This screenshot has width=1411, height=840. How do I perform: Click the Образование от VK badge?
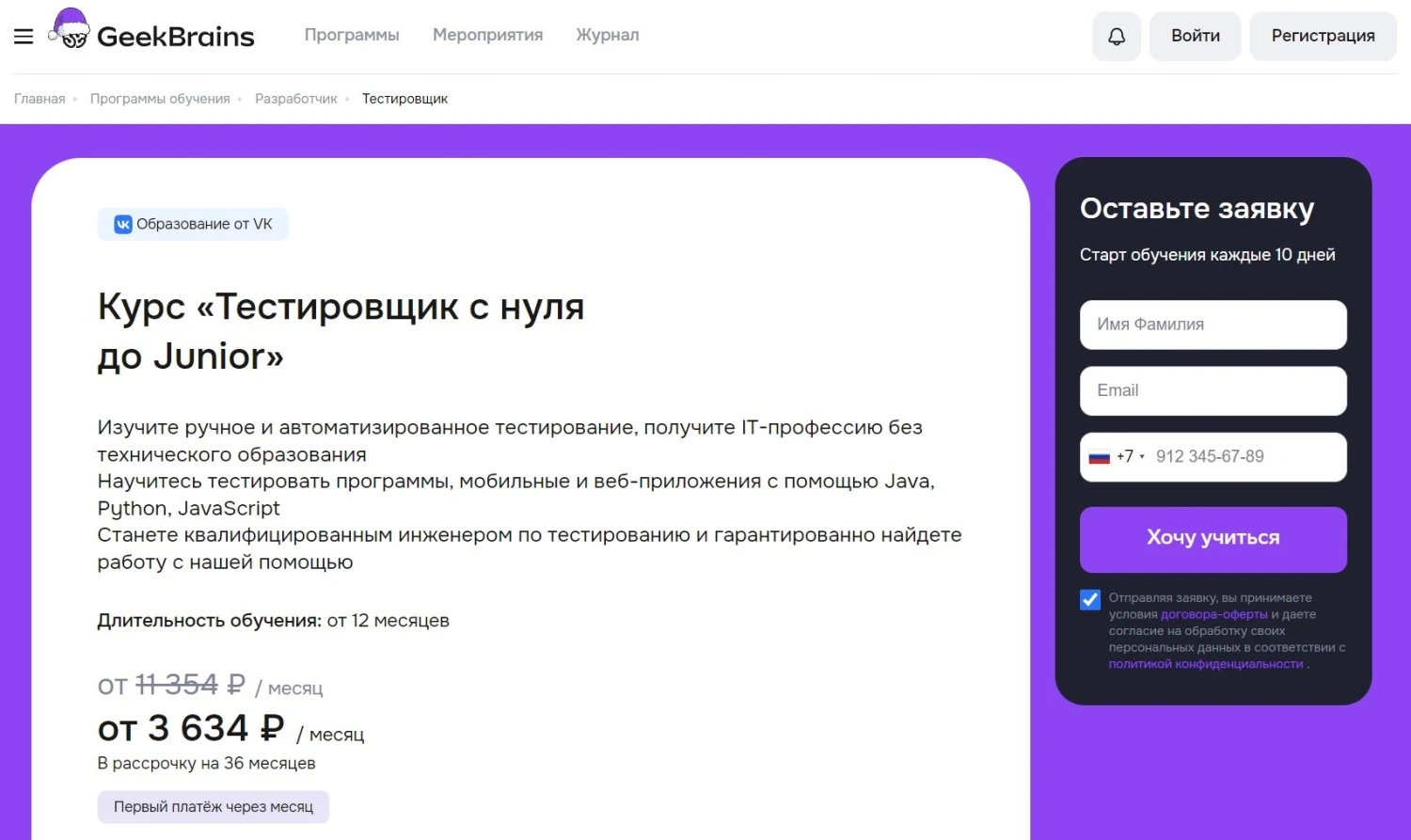[x=193, y=224]
